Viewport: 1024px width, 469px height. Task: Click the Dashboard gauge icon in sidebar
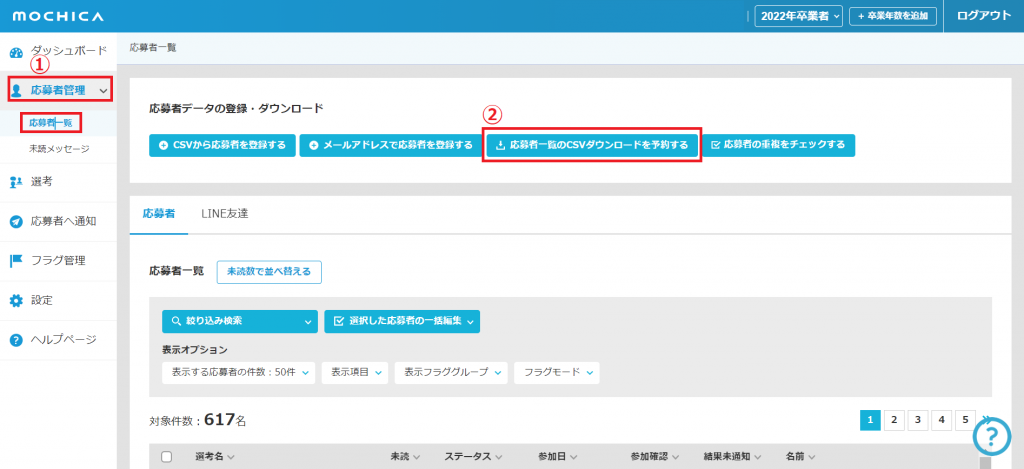tap(16, 52)
